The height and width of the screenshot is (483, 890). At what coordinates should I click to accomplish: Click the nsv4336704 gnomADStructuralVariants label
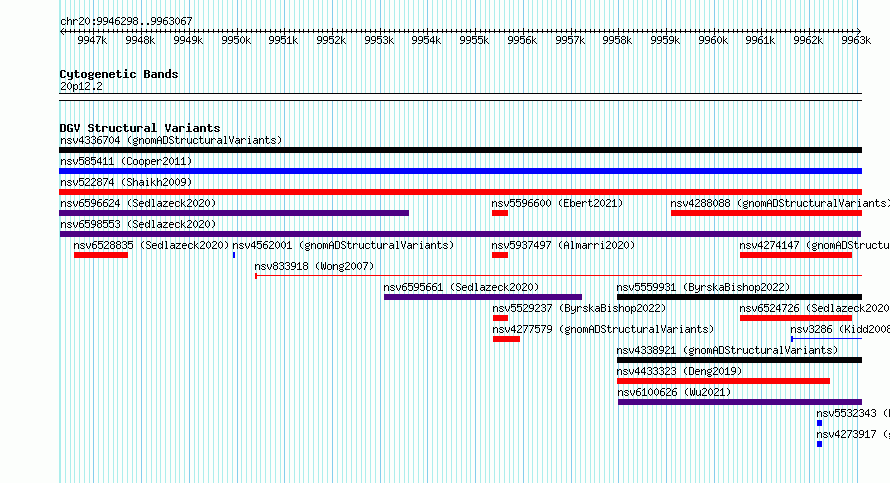171,140
